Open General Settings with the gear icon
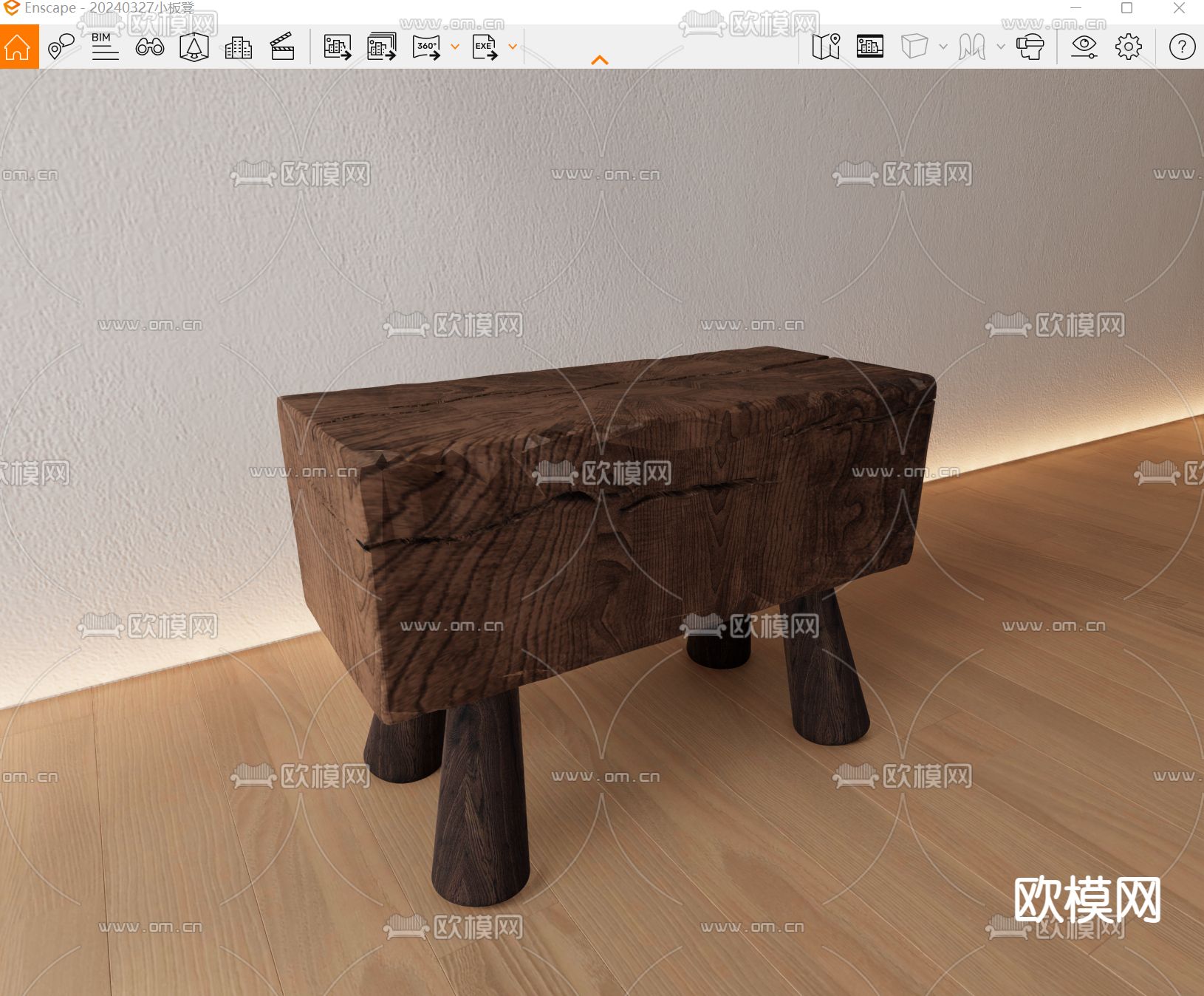The width and height of the screenshot is (1204, 996). pos(1129,47)
